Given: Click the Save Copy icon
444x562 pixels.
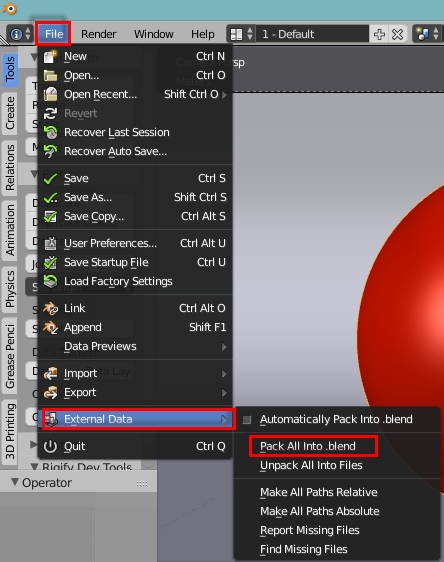Looking at the screenshot, I should (51, 216).
